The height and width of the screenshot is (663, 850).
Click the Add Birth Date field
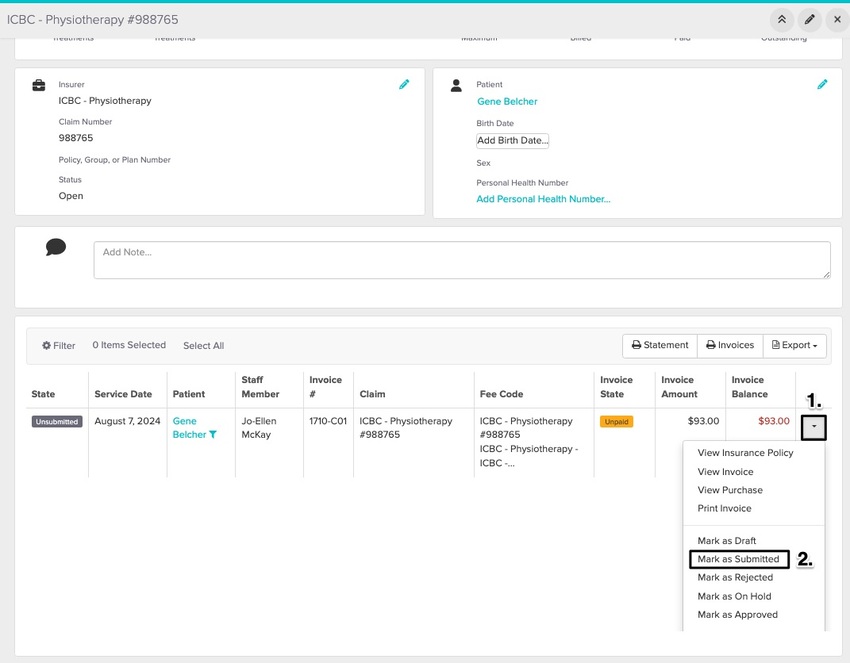point(512,140)
